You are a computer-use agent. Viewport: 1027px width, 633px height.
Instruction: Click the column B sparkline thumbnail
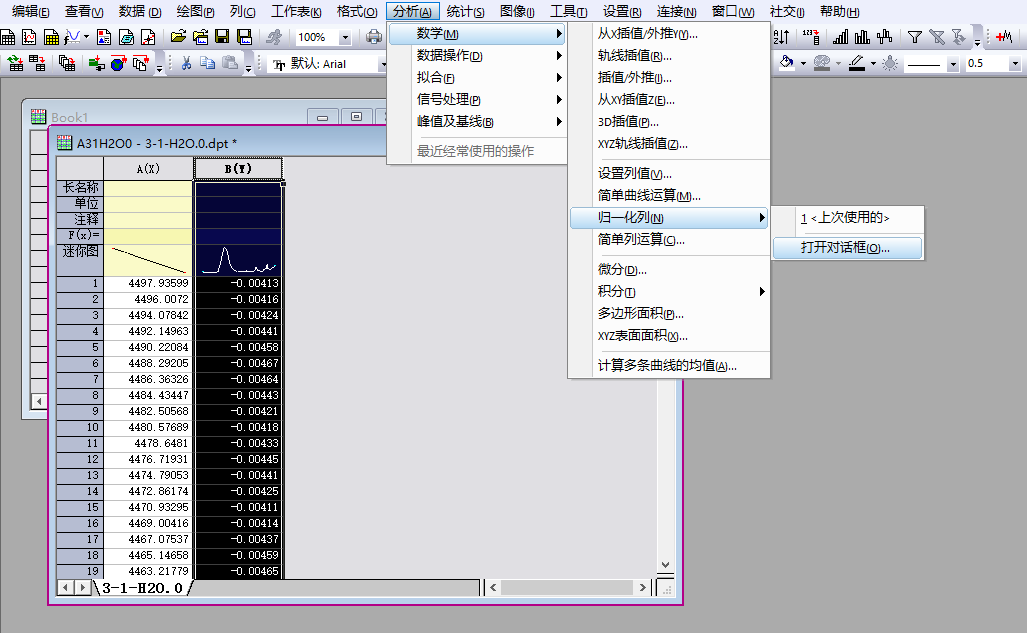pyautogui.click(x=238, y=260)
